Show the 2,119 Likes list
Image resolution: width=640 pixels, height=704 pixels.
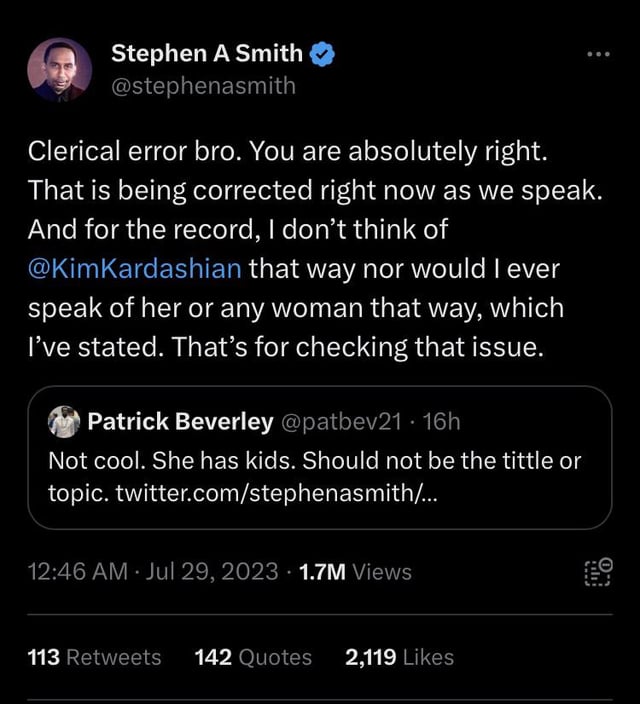(x=398, y=657)
